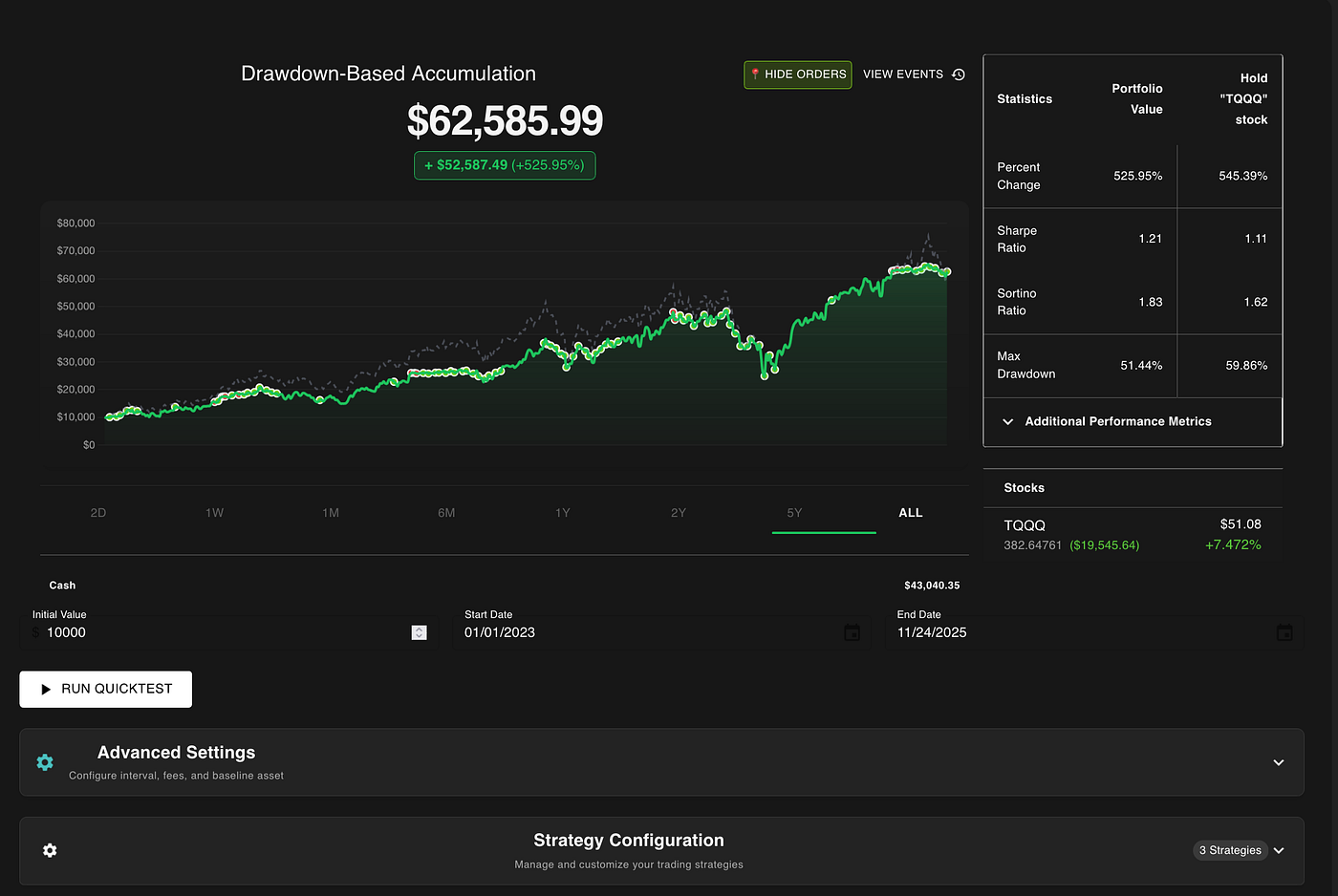Click the Stocks section header
The width and height of the screenshot is (1338, 896).
tap(1024, 488)
